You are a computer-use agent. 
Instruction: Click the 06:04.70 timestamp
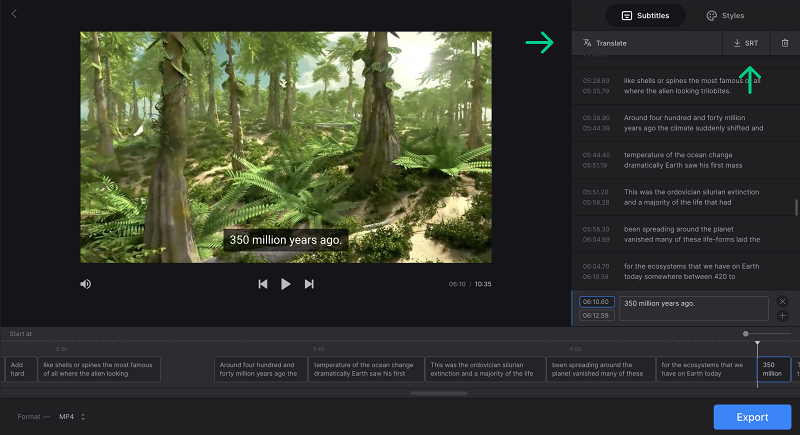coord(596,266)
